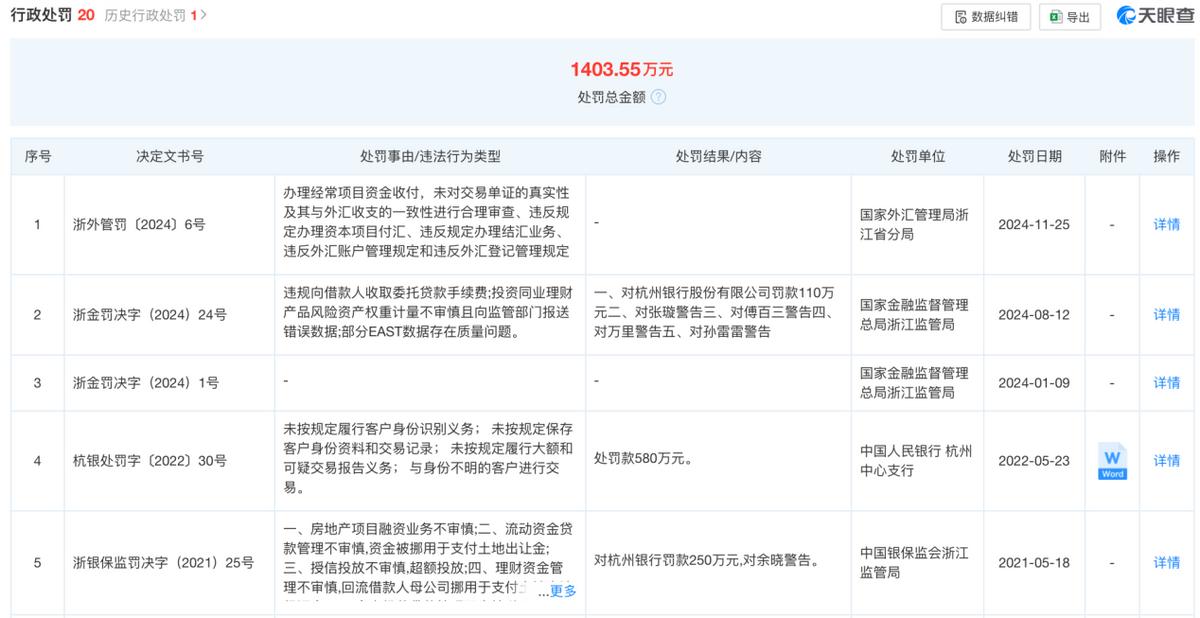1200x618 pixels.
Task: Click the 序号 column header
Action: (x=38, y=157)
